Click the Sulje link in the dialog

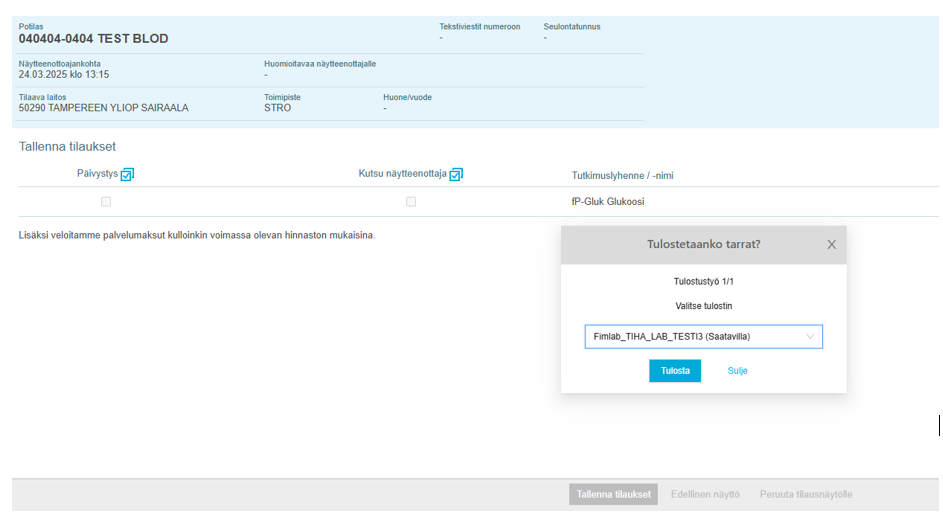click(x=737, y=371)
